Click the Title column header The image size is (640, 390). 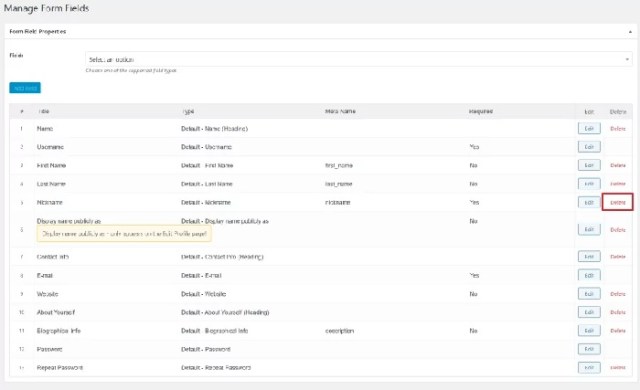(44, 111)
